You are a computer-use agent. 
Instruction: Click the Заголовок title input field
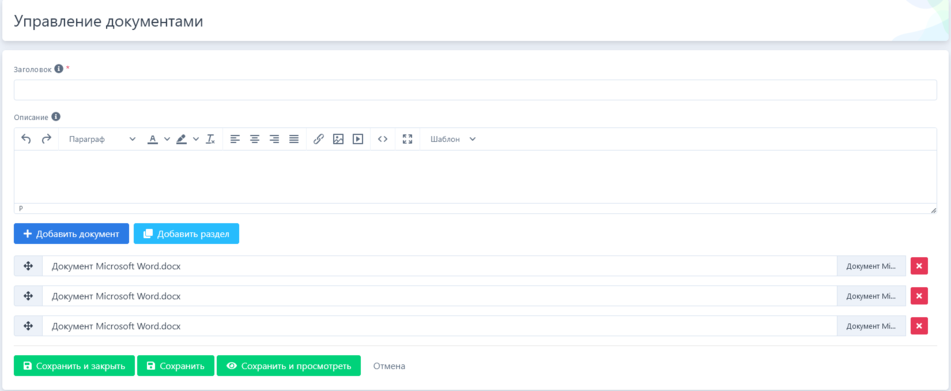pyautogui.click(x=476, y=90)
